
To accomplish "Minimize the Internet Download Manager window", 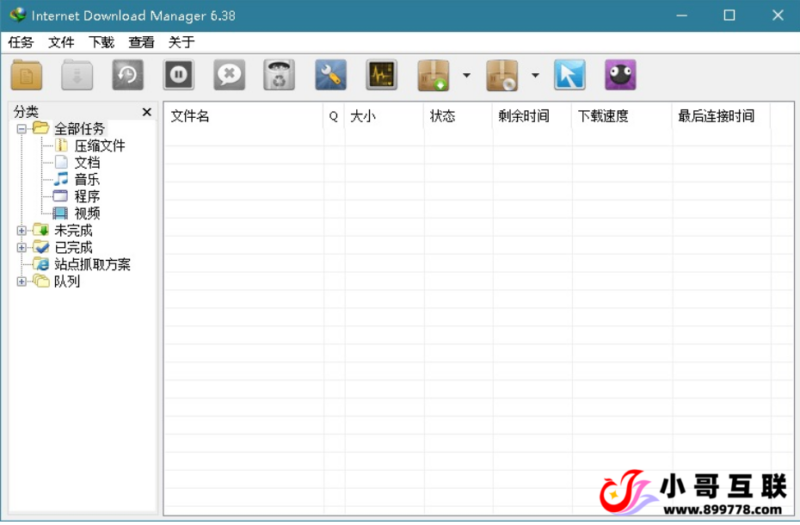I will [682, 15].
